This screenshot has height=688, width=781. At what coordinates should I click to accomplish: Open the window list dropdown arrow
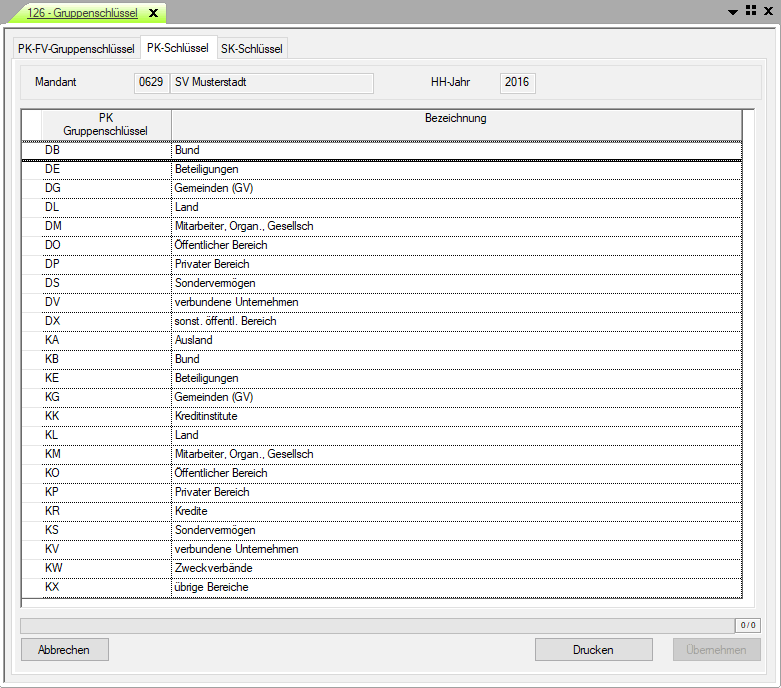pos(733,11)
